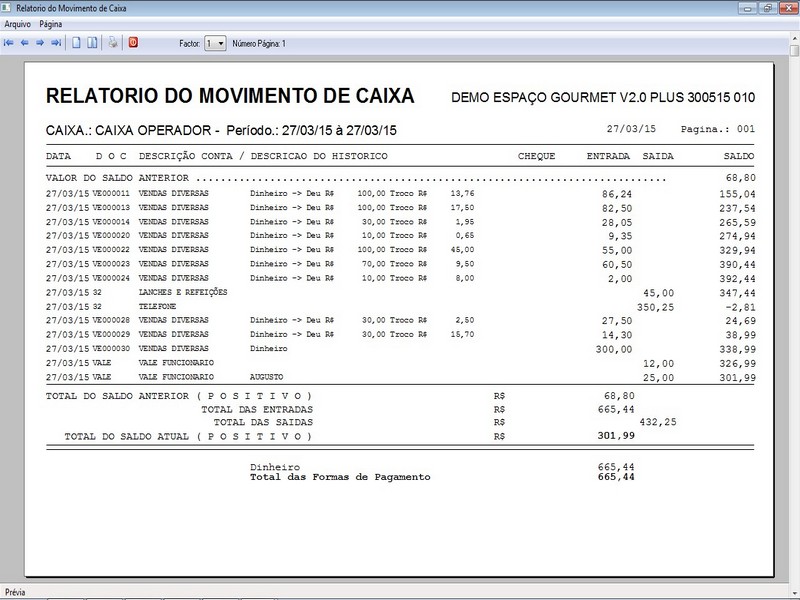Screen dimensions: 800x600
Task: Switch to single page view
Action: tap(76, 43)
